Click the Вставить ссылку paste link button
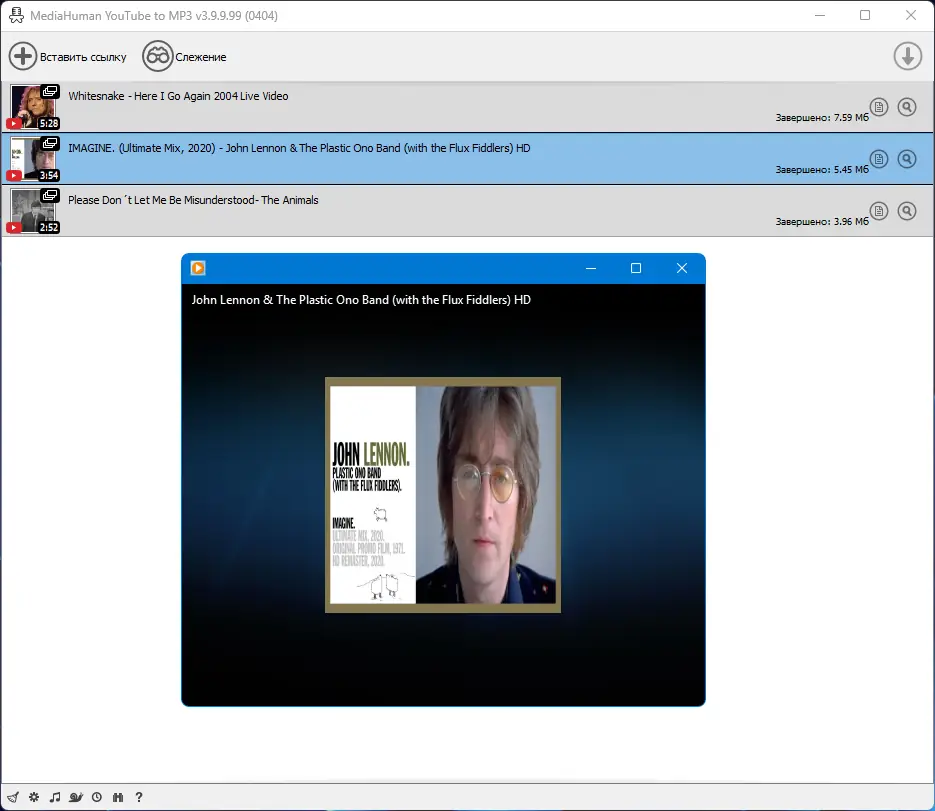The width and height of the screenshot is (935, 811). click(x=67, y=57)
